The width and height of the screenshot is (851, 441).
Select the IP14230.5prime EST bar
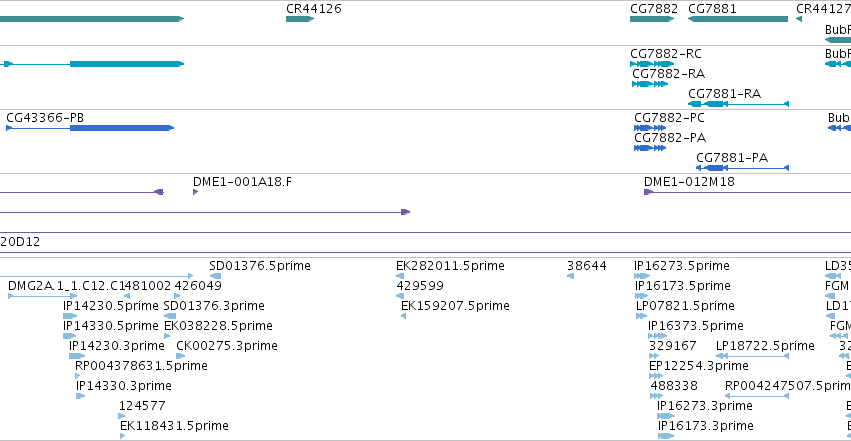point(70,316)
